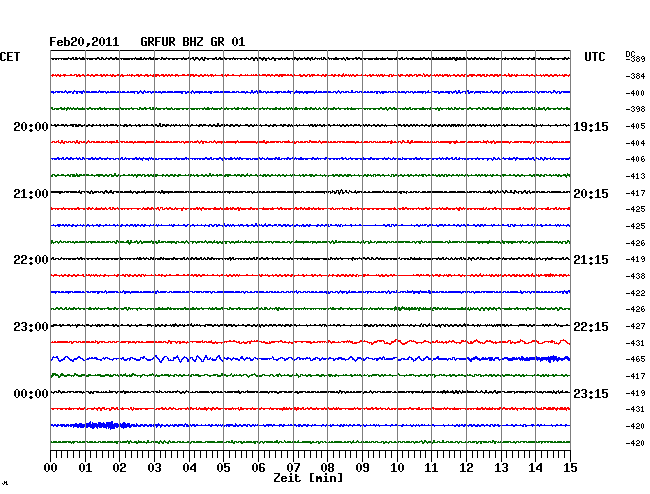The image size is (650, 494).
Task: Click the DC offset value -406
Action: click(x=635, y=159)
